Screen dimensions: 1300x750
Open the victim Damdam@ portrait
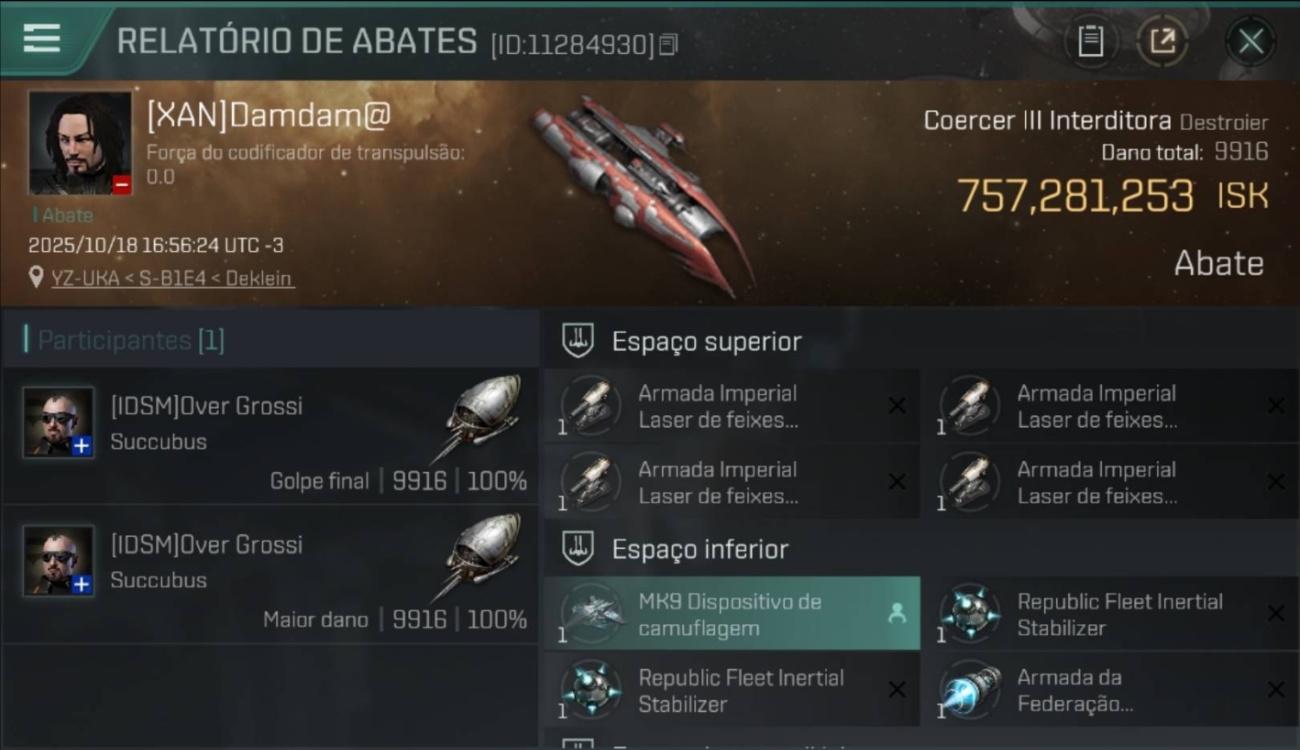click(80, 143)
